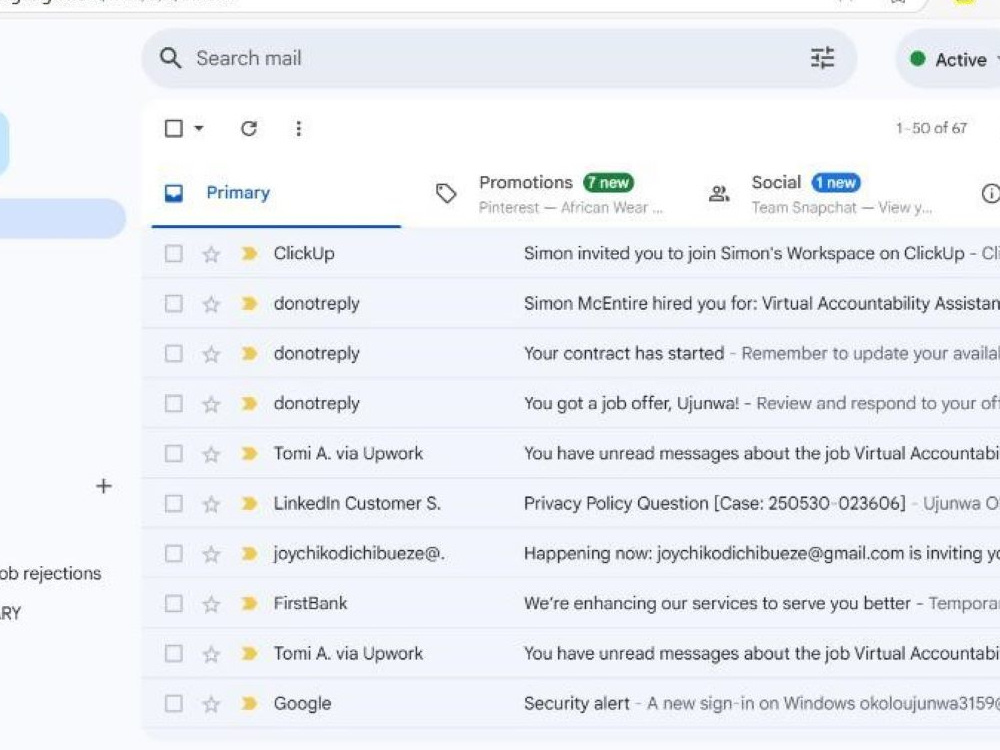Click Simon McEntire hired you subject
The height and width of the screenshot is (750, 1000).
coord(761,304)
